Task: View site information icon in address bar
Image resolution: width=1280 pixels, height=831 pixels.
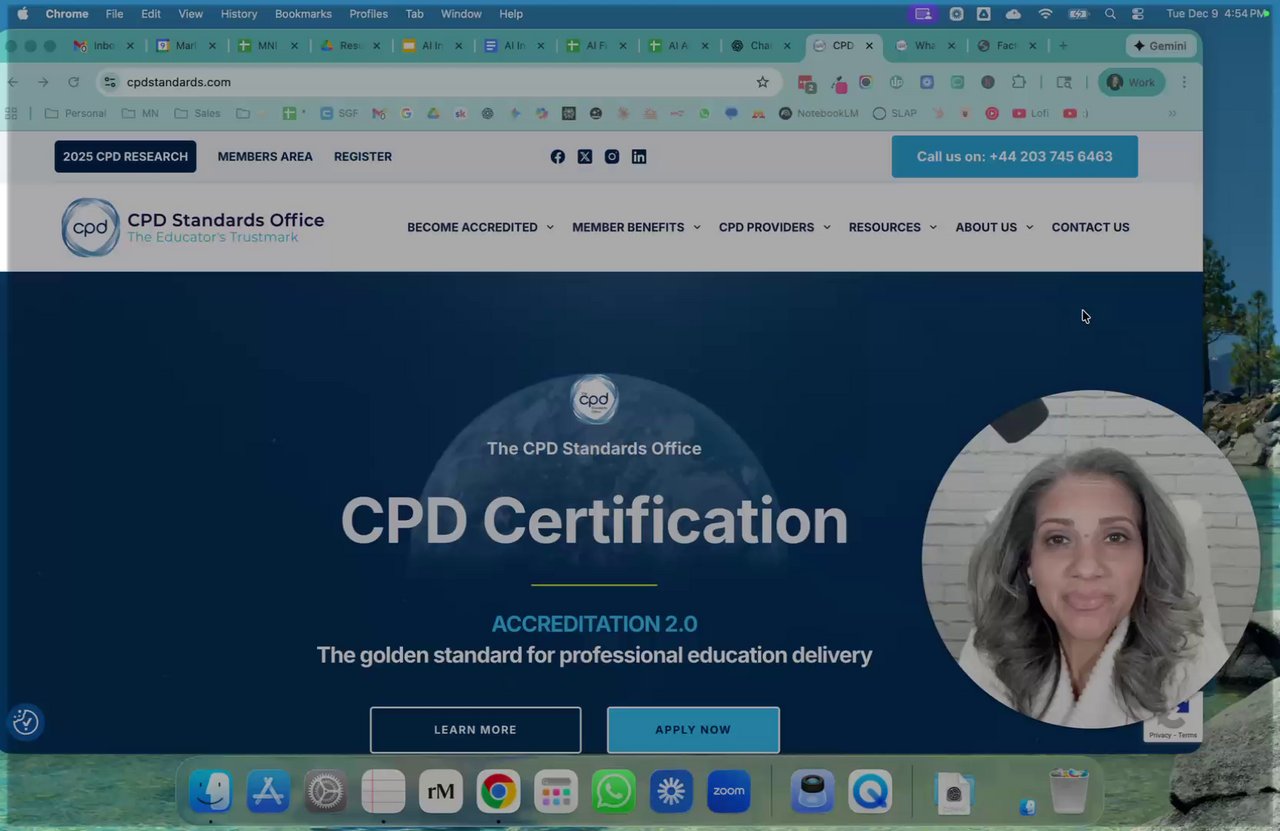Action: click(110, 82)
